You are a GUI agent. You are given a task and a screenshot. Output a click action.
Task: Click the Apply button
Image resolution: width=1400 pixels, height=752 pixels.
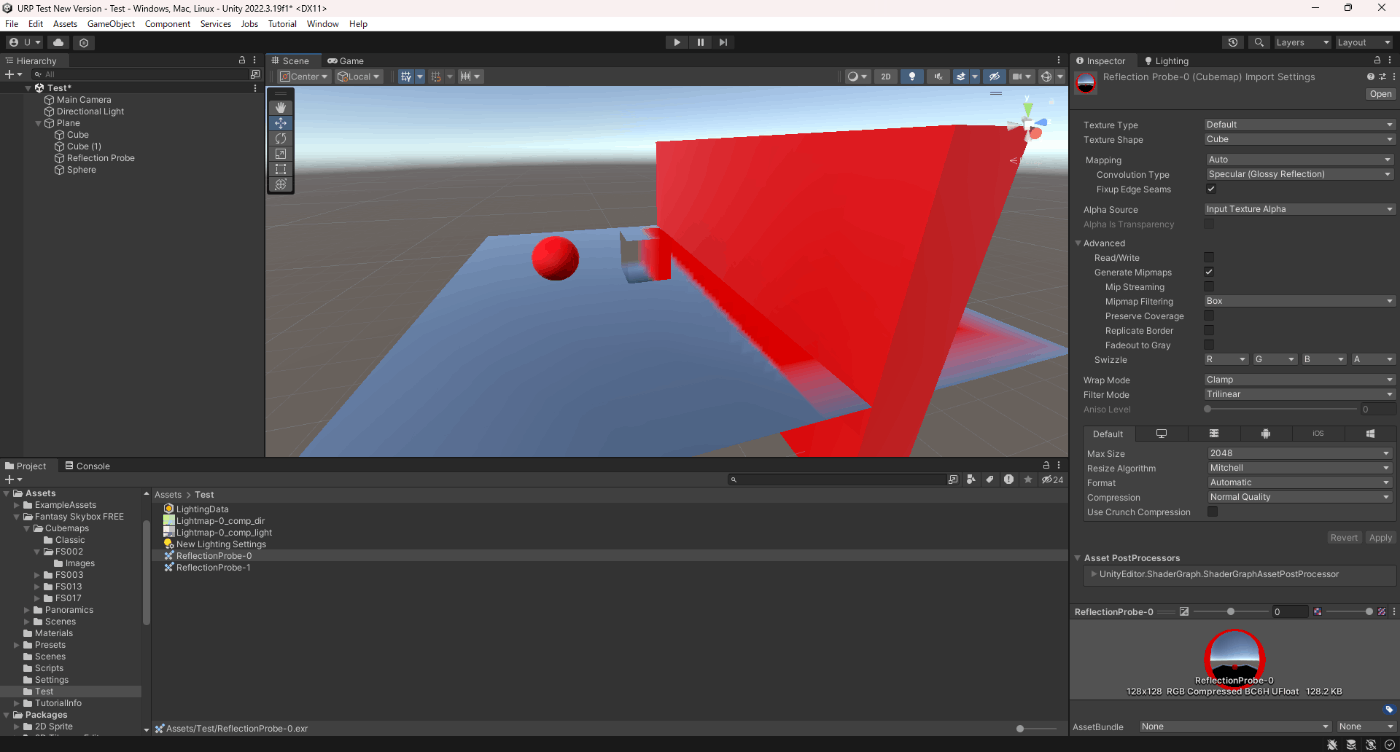(x=1380, y=538)
